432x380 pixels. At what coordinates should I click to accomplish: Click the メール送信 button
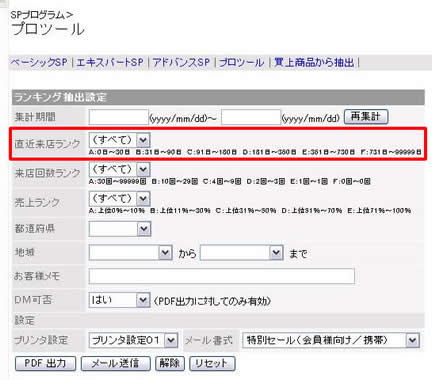point(116,363)
